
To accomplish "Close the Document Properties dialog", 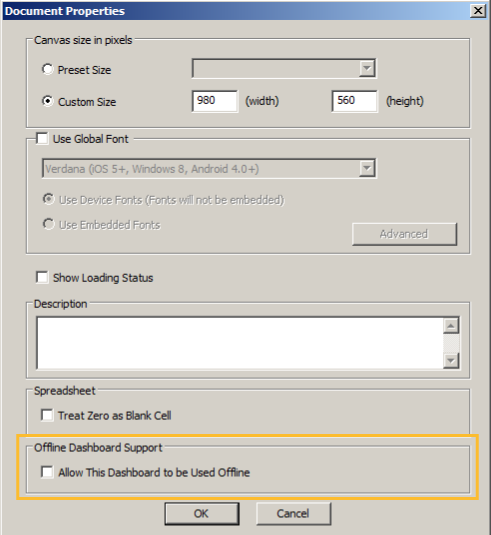I will point(478,11).
